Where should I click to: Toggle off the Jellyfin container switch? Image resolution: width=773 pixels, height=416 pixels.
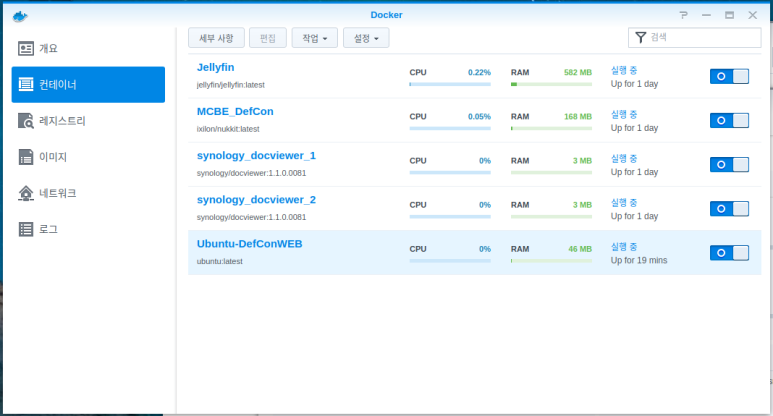coord(729,76)
